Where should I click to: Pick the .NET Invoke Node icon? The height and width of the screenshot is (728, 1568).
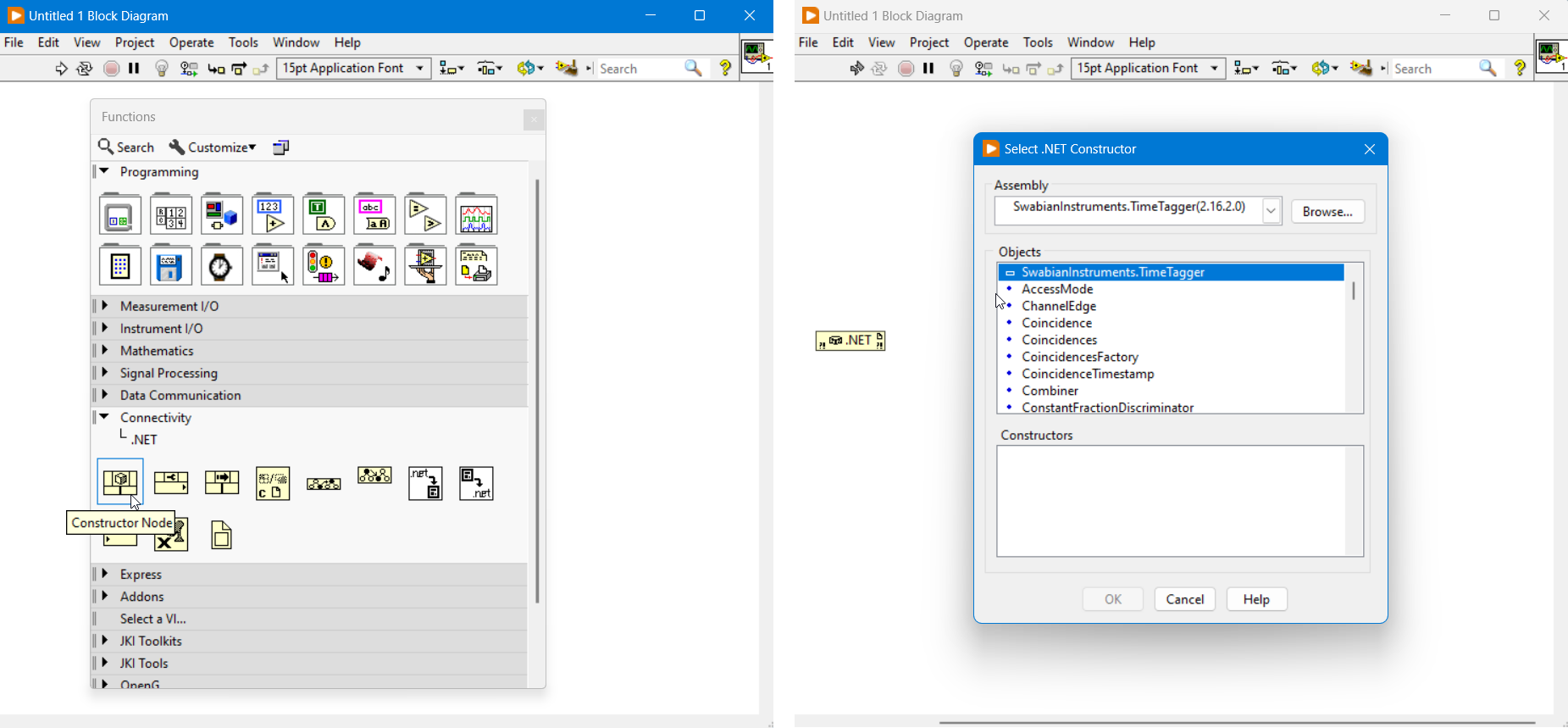[222, 483]
